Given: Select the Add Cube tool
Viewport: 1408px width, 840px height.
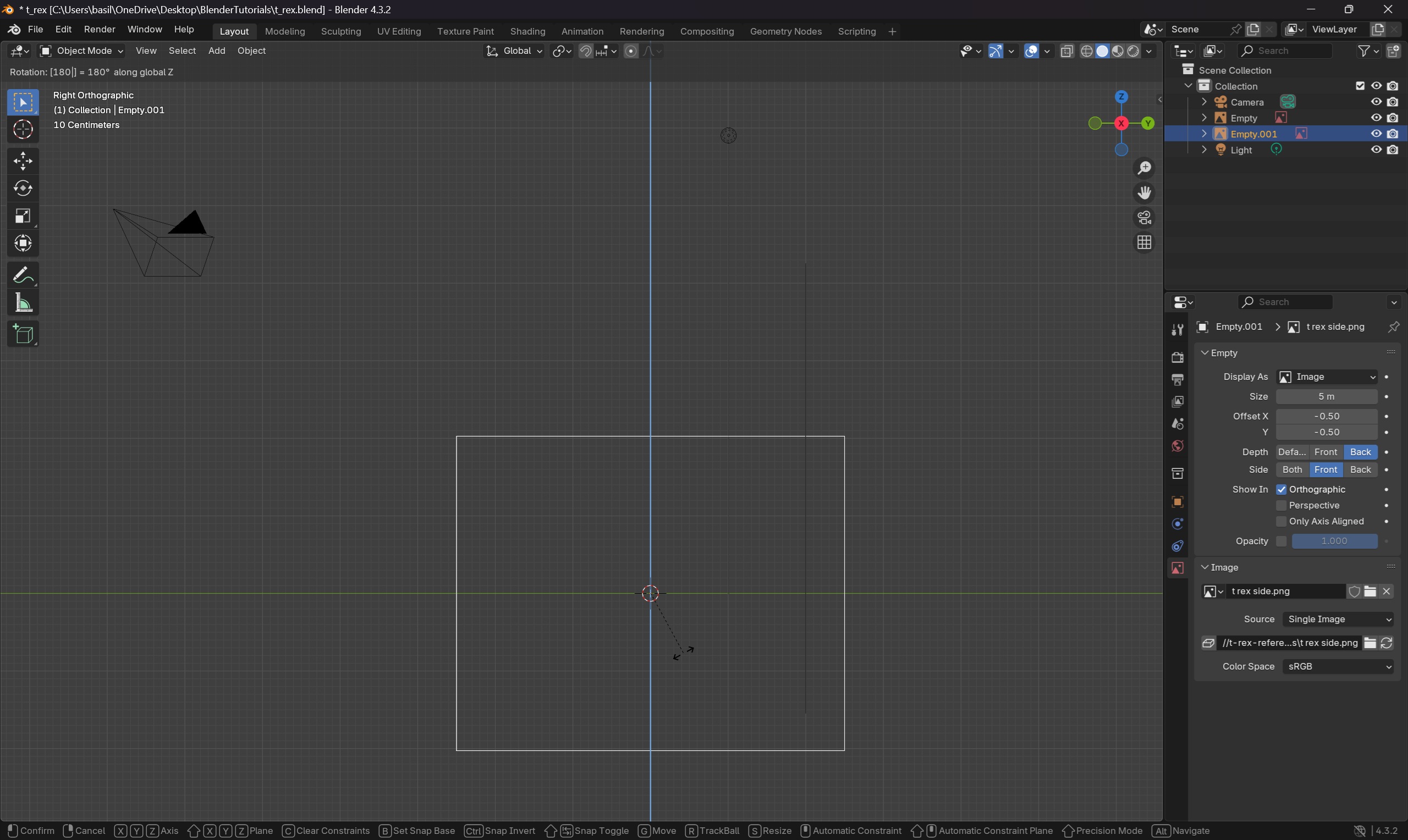Looking at the screenshot, I should tap(23, 334).
